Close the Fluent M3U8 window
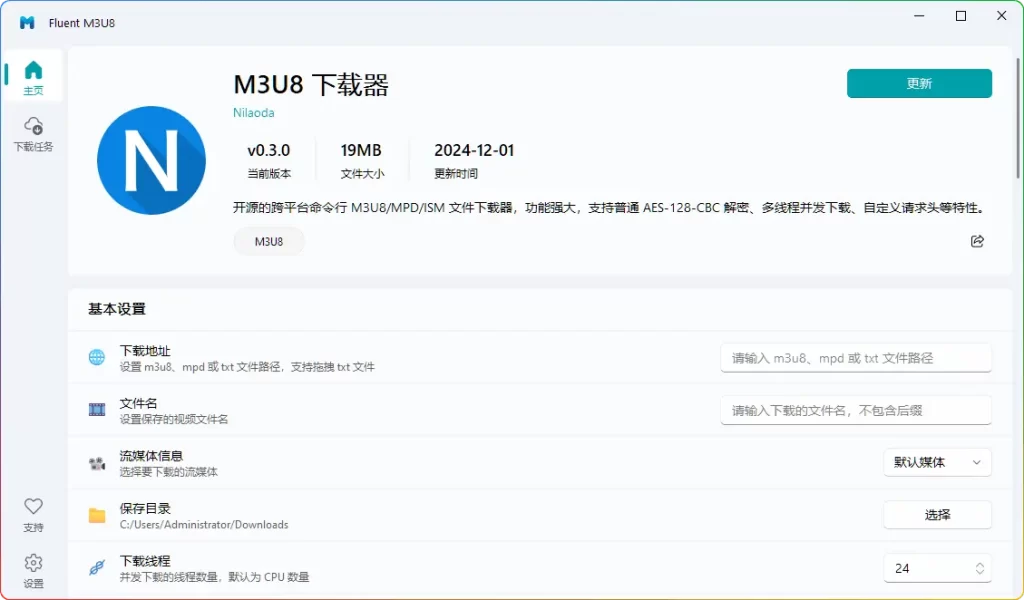 coord(1001,16)
